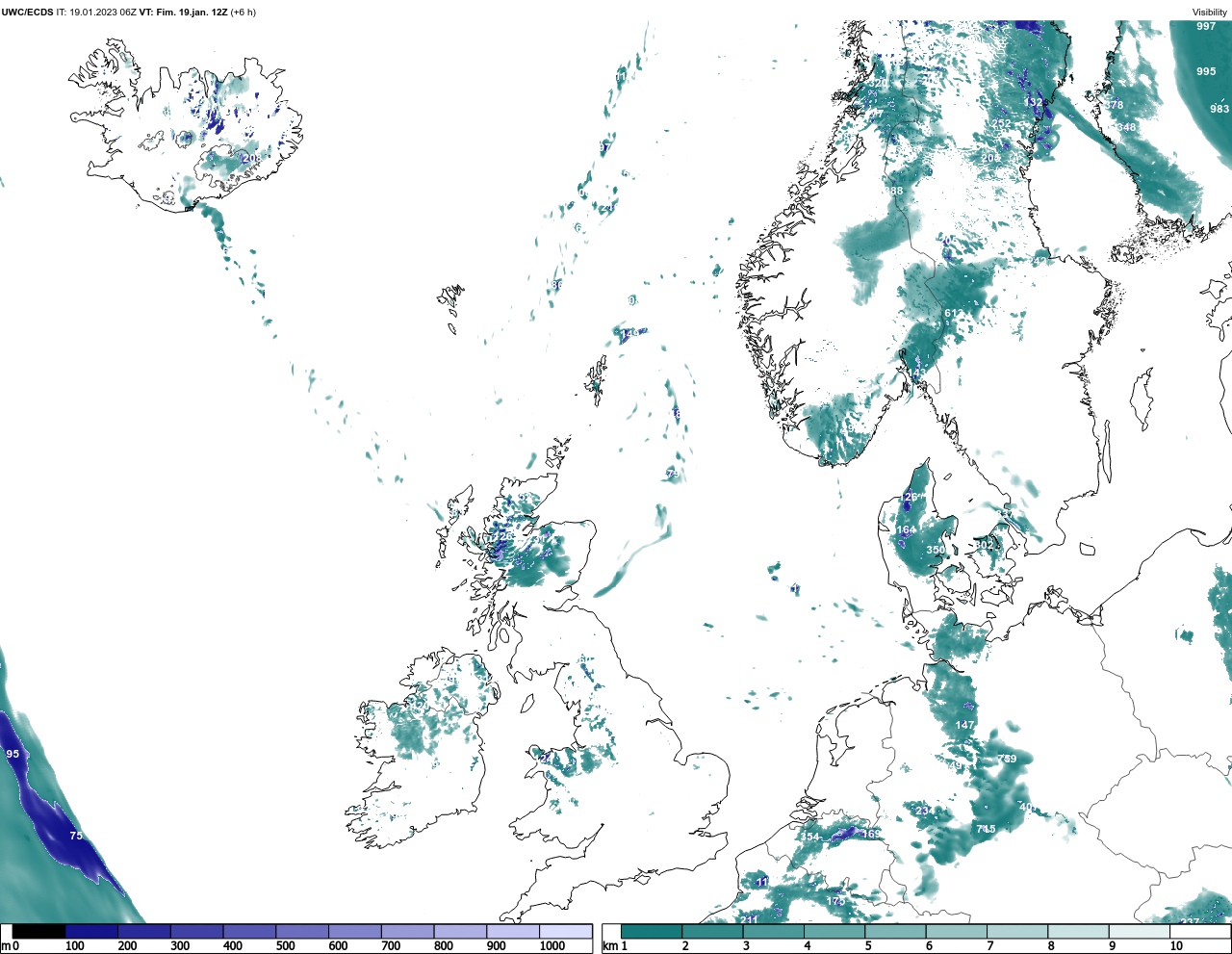Click the '(+6 h)' forecast offset text

click(x=244, y=13)
